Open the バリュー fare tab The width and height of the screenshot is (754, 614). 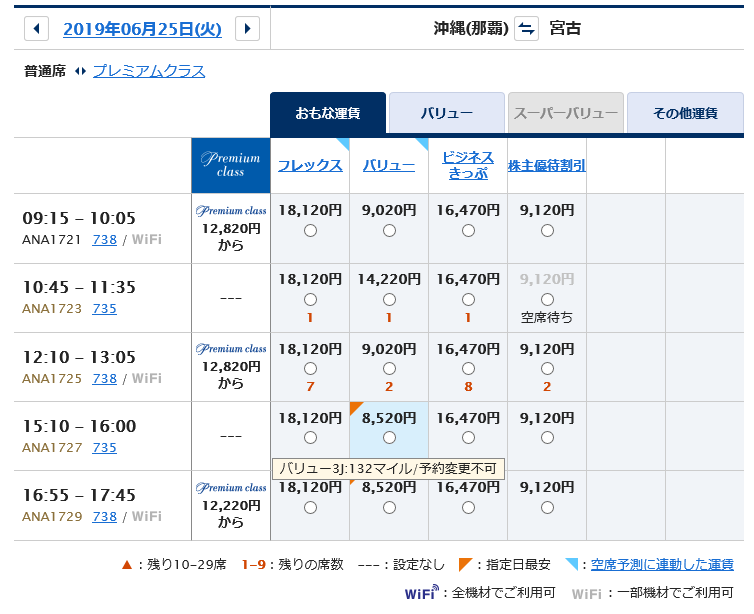tap(447, 113)
